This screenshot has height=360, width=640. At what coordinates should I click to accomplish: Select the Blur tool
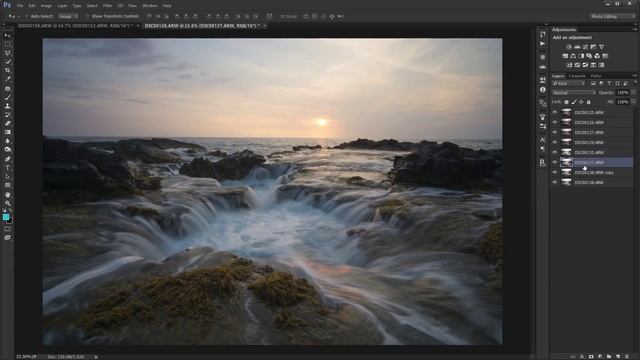7,141
